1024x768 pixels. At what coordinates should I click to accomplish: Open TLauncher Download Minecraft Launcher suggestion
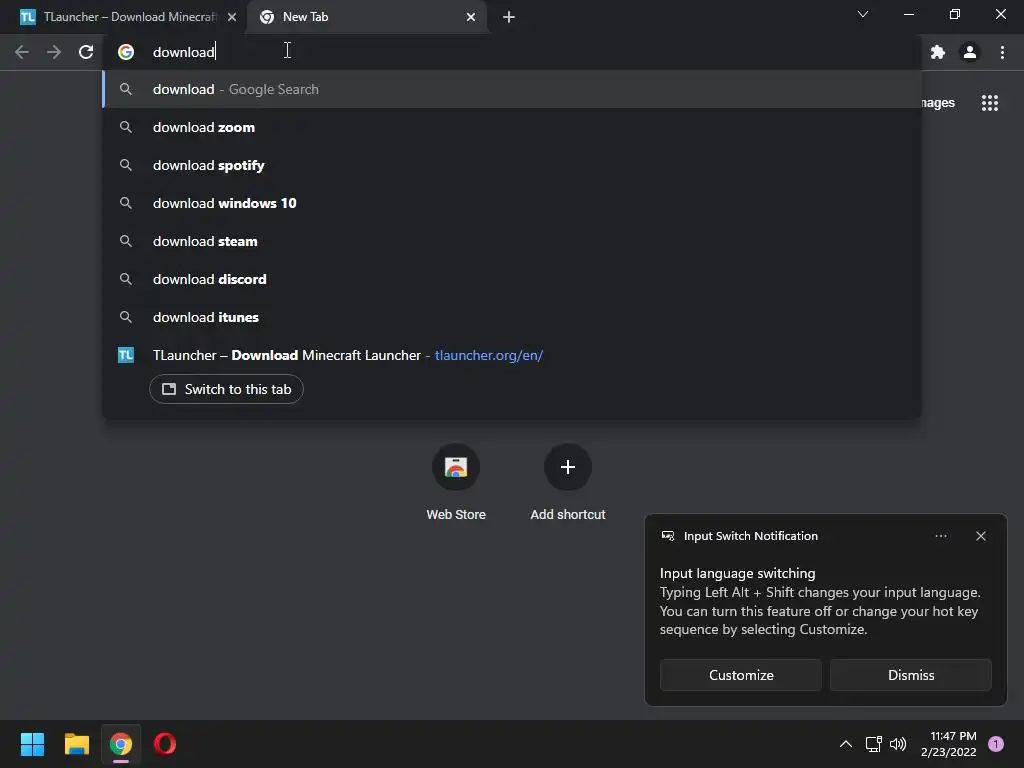[512, 355]
